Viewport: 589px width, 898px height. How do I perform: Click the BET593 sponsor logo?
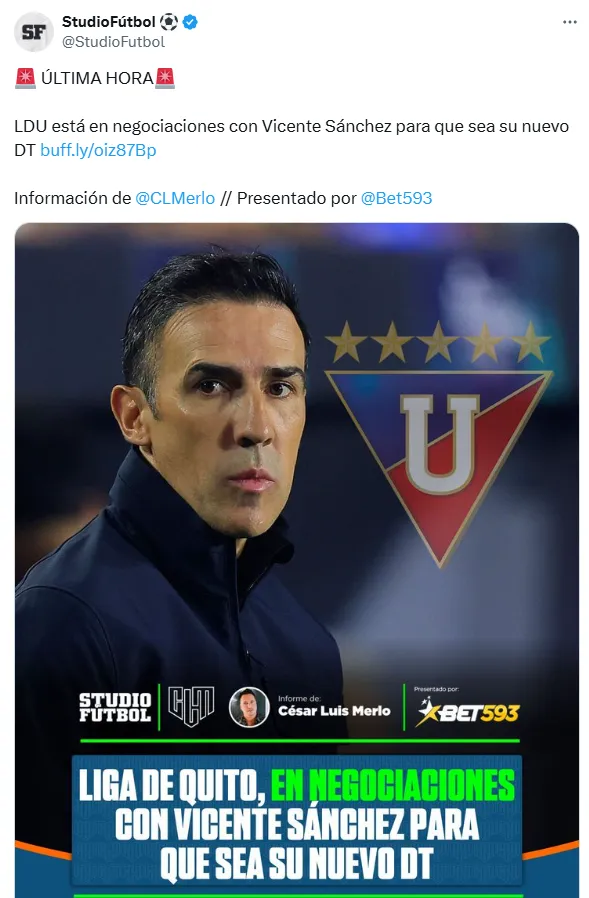[467, 712]
